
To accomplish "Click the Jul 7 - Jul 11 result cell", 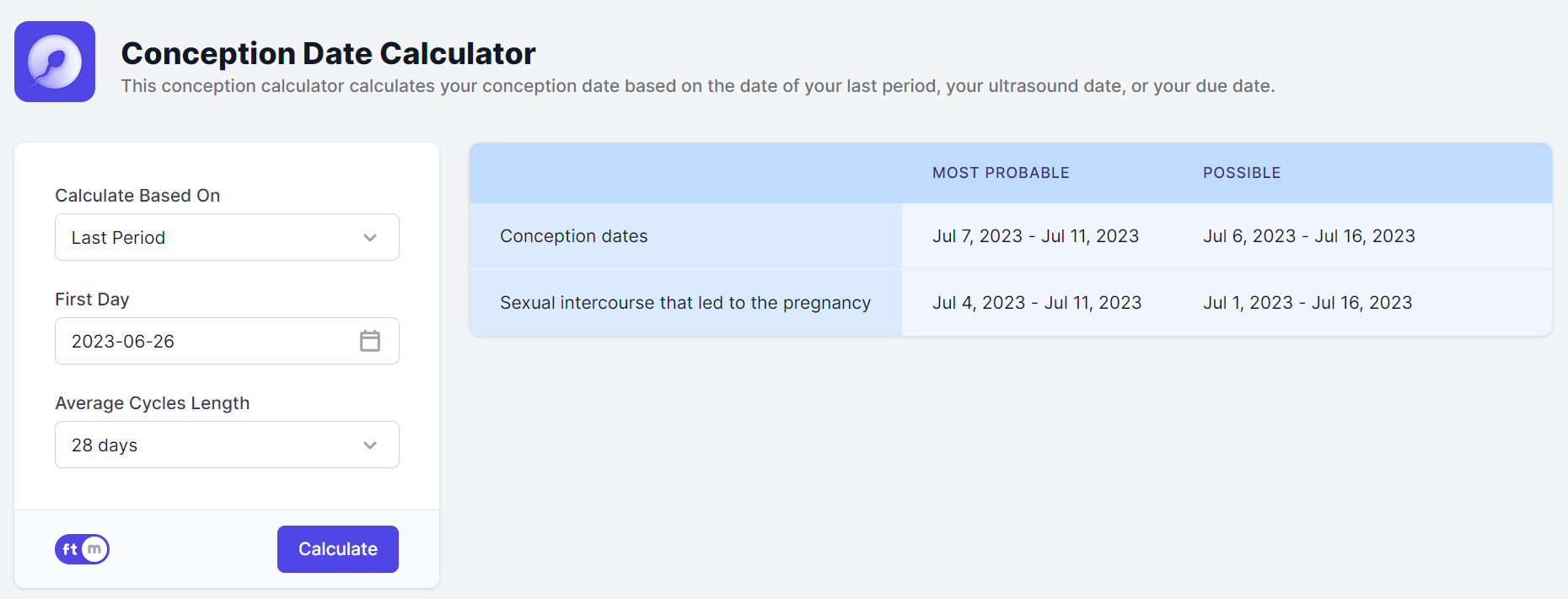I will [1035, 236].
